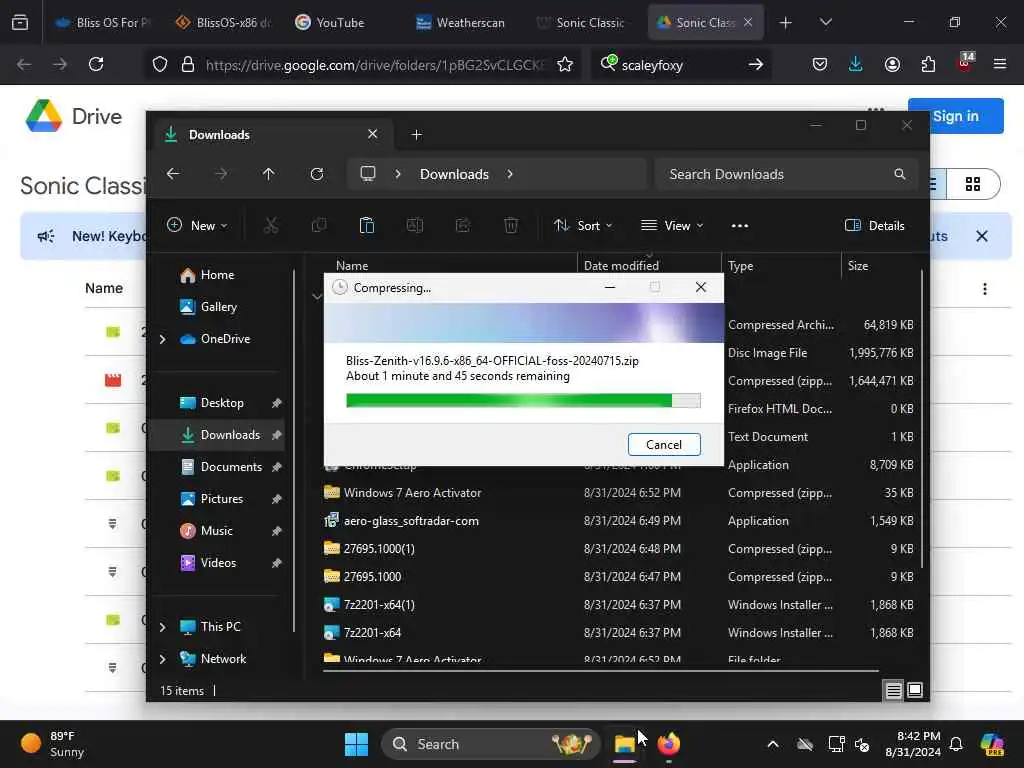
Task: Open Sort dropdown in Explorer
Action: tap(583, 226)
